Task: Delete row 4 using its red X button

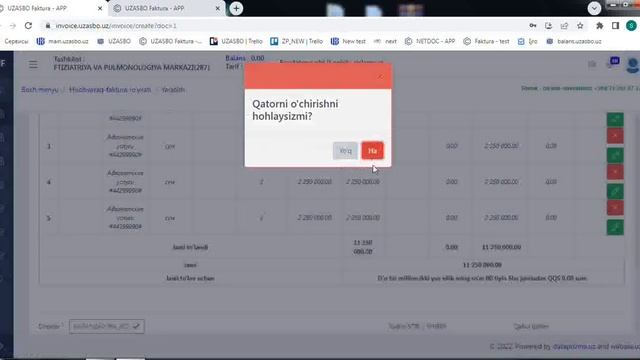Action: click(x=615, y=172)
